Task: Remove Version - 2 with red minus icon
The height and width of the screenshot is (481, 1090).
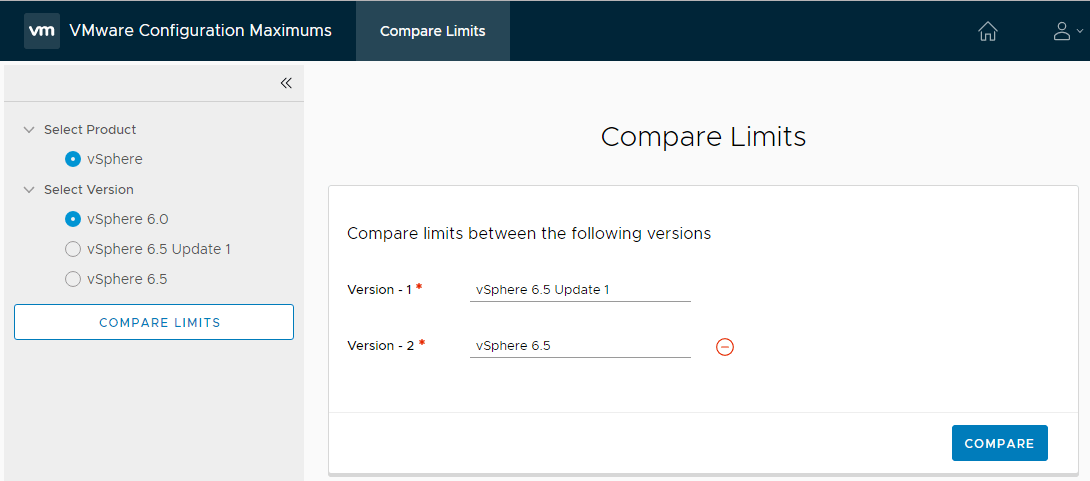Action: (x=724, y=346)
